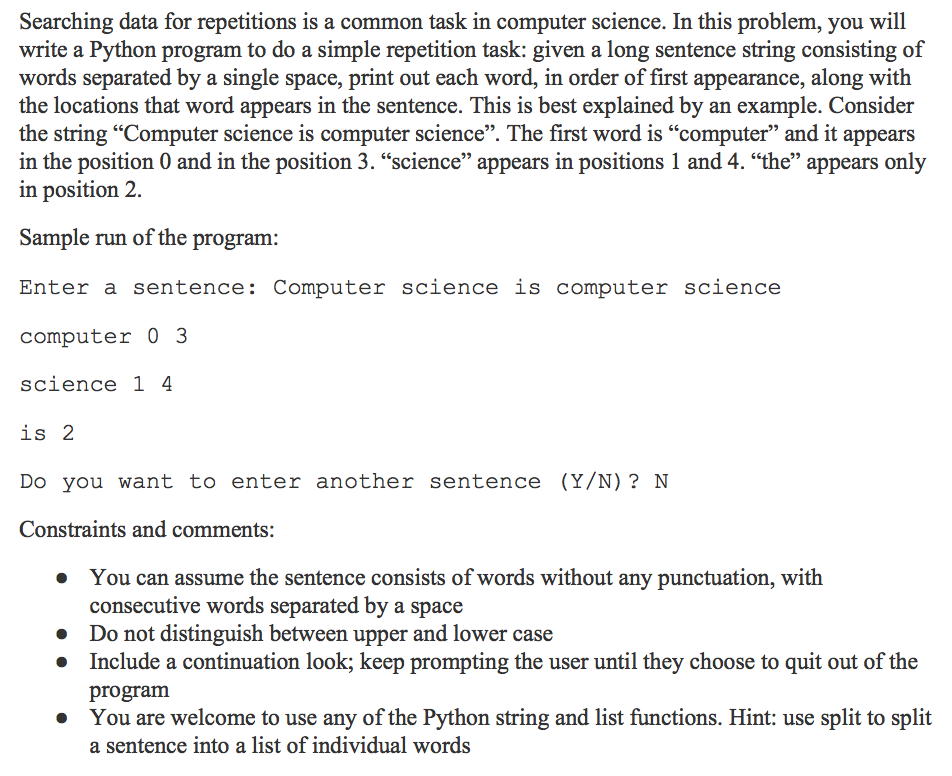Image resolution: width=952 pixels, height=776 pixels.
Task: Click the bullet 'Do not distinguish between upper and lower case'
Action: point(321,633)
